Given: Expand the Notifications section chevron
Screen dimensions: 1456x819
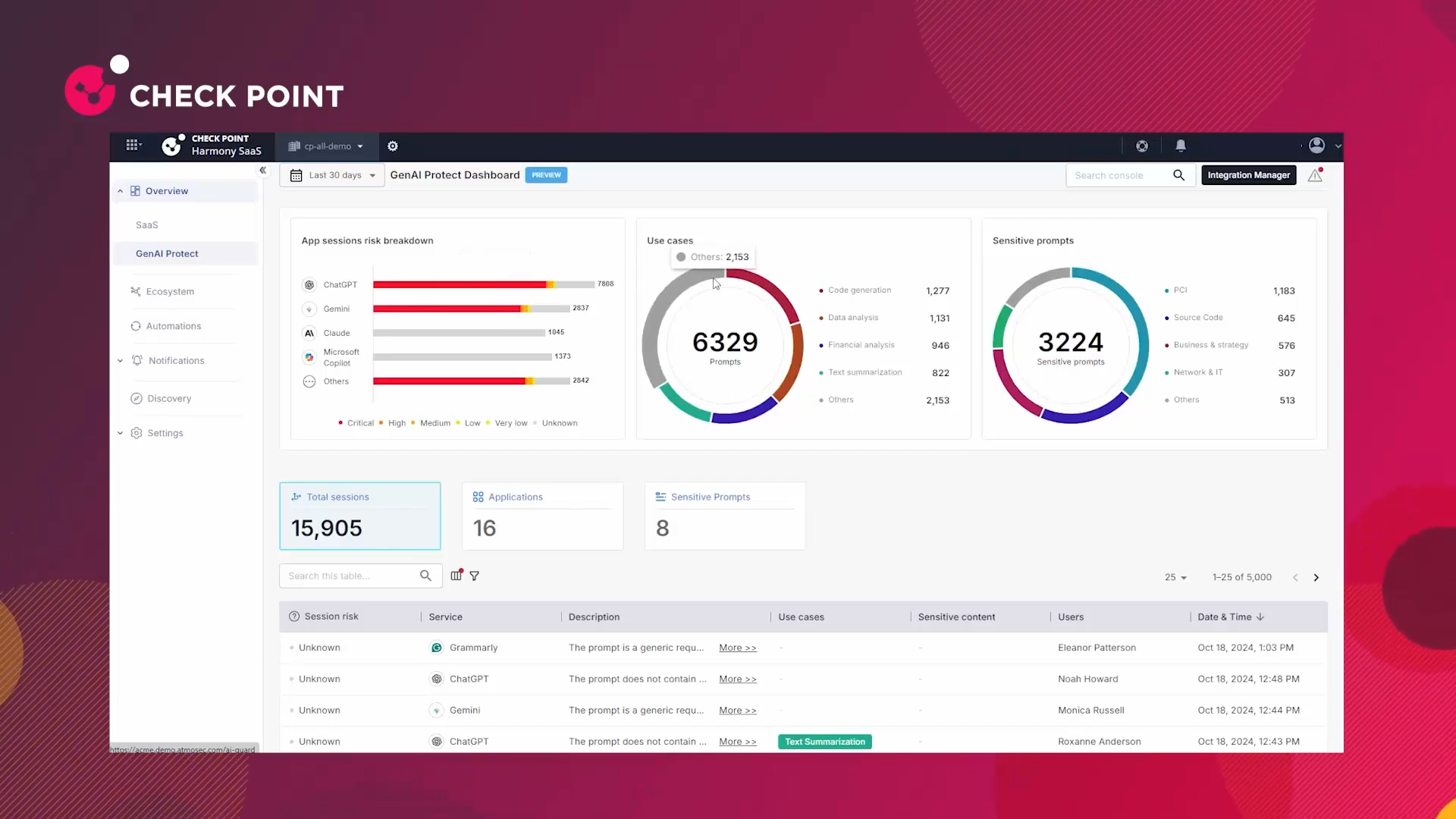Looking at the screenshot, I should (120, 361).
